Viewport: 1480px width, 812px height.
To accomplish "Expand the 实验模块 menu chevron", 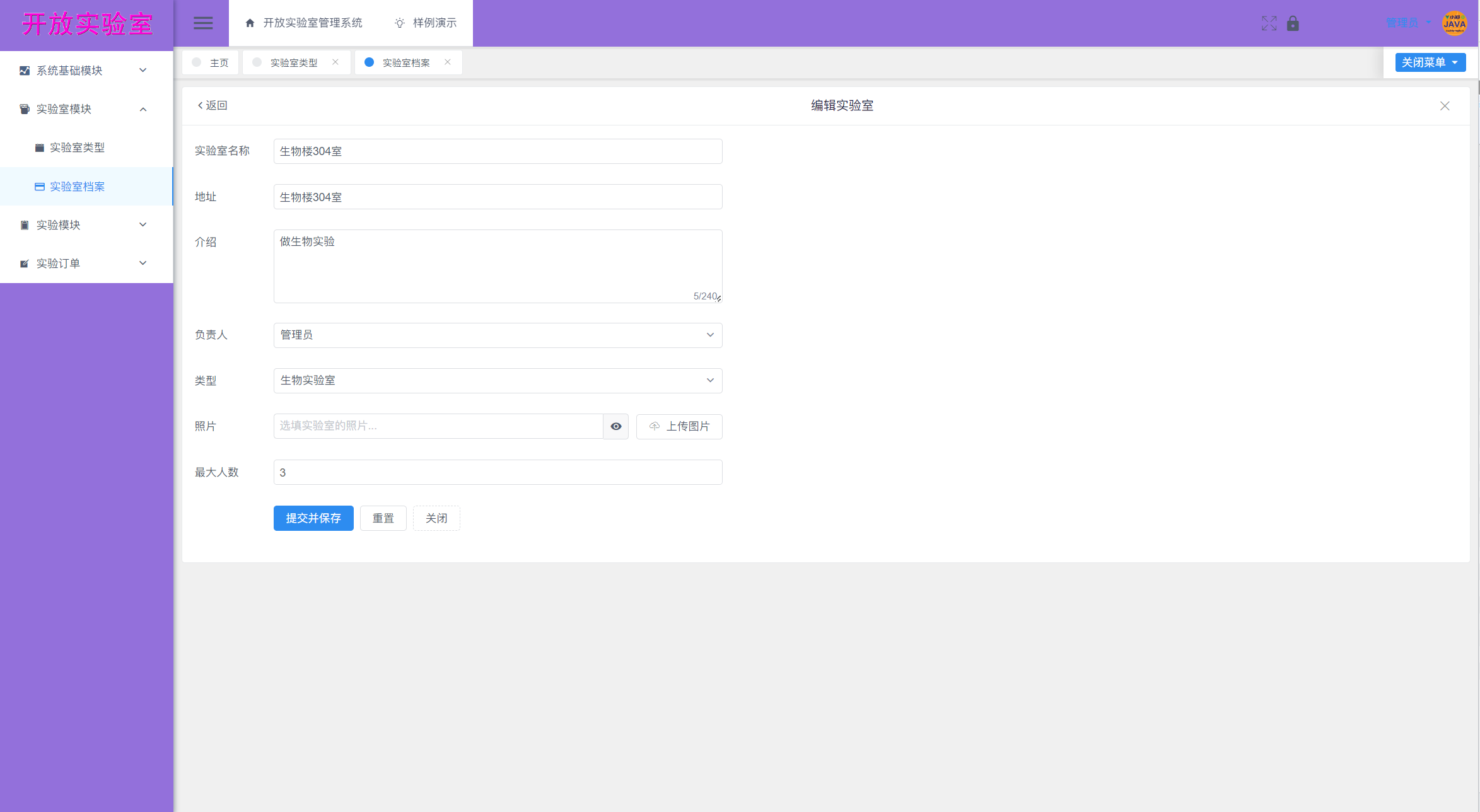I will (x=143, y=224).
